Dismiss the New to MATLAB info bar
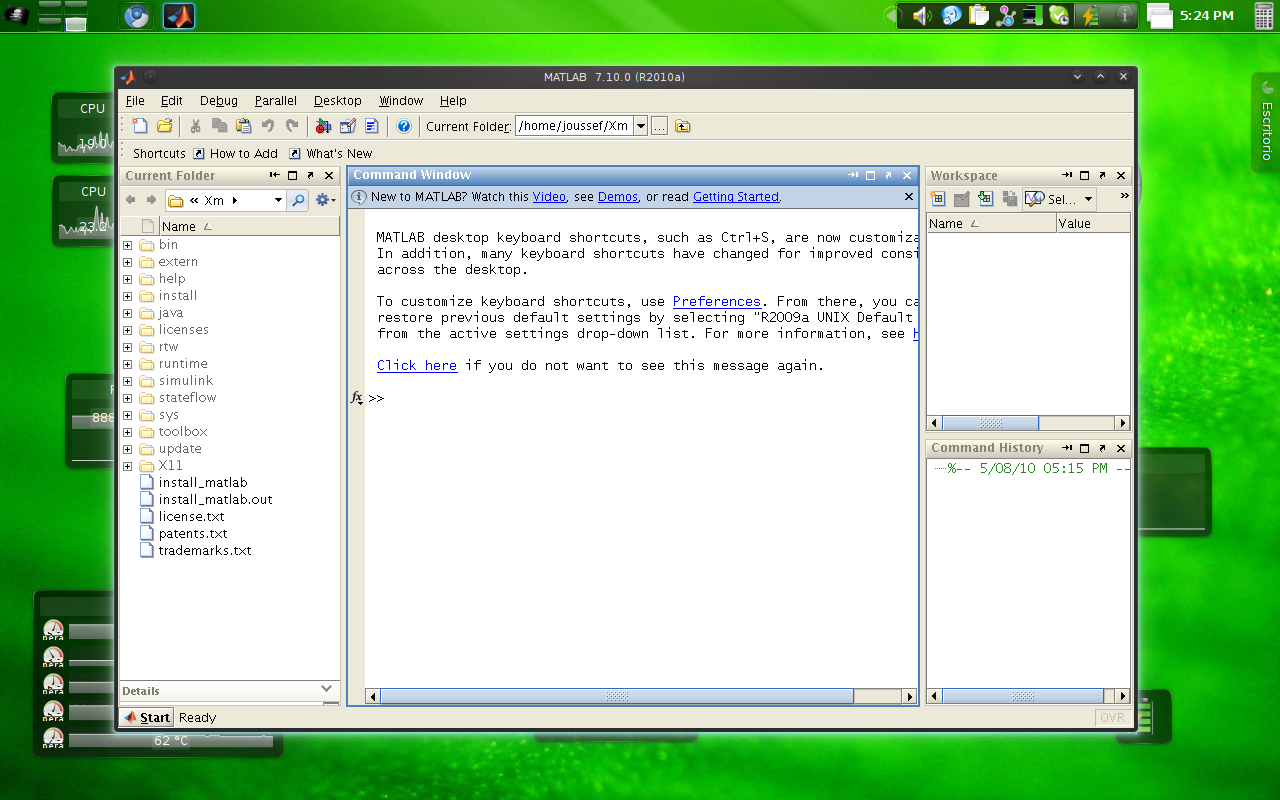The image size is (1280, 800). tap(909, 197)
